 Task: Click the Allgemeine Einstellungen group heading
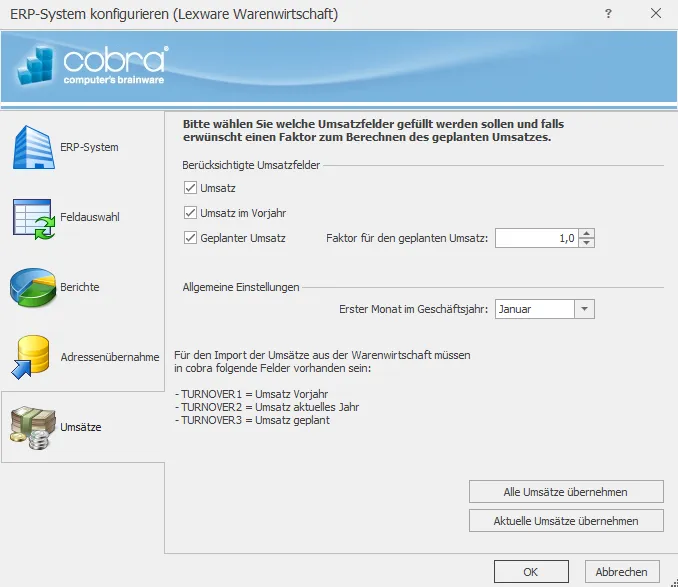pos(241,287)
